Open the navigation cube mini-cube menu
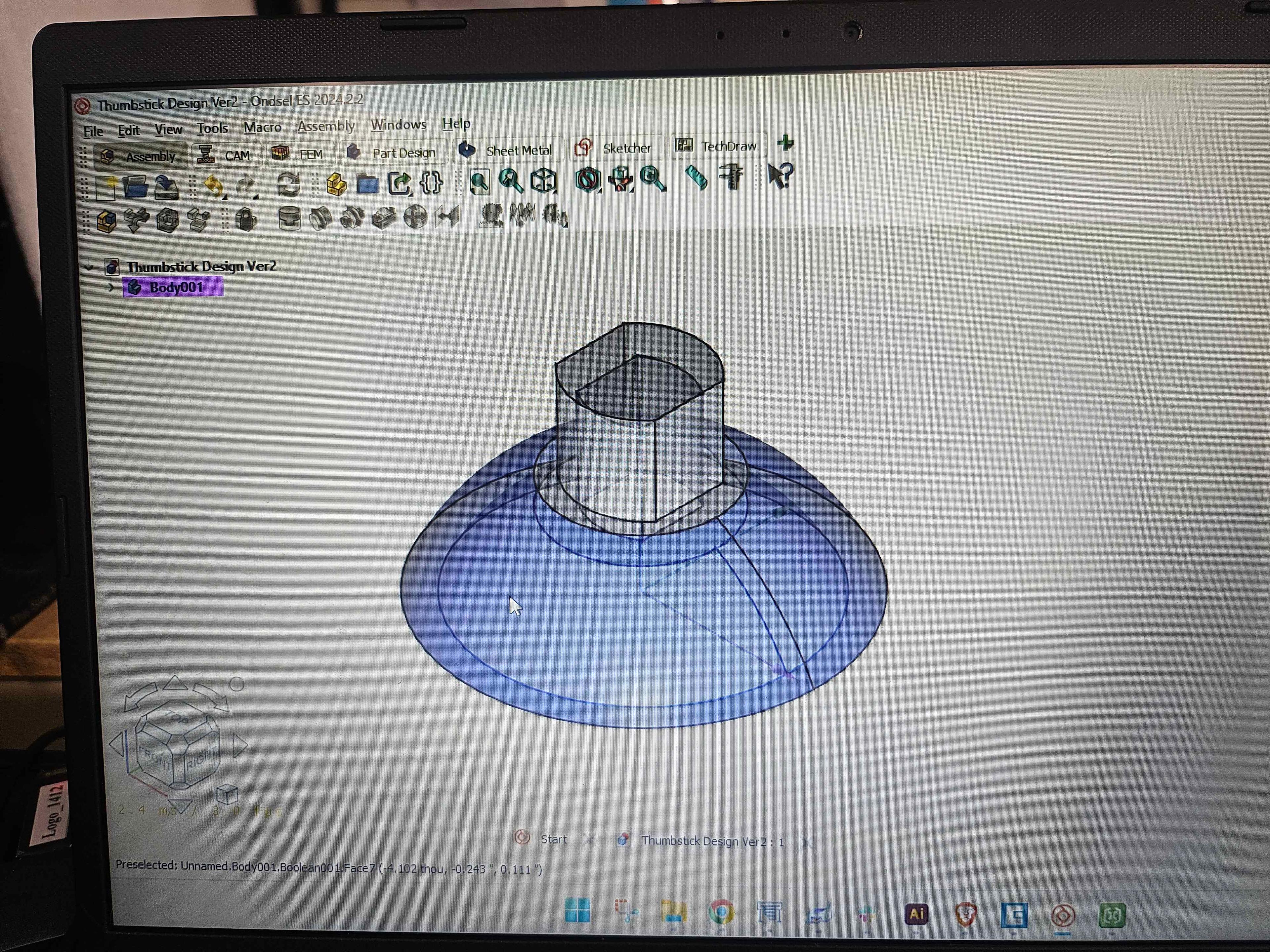The width and height of the screenshot is (1270, 952). point(227,795)
